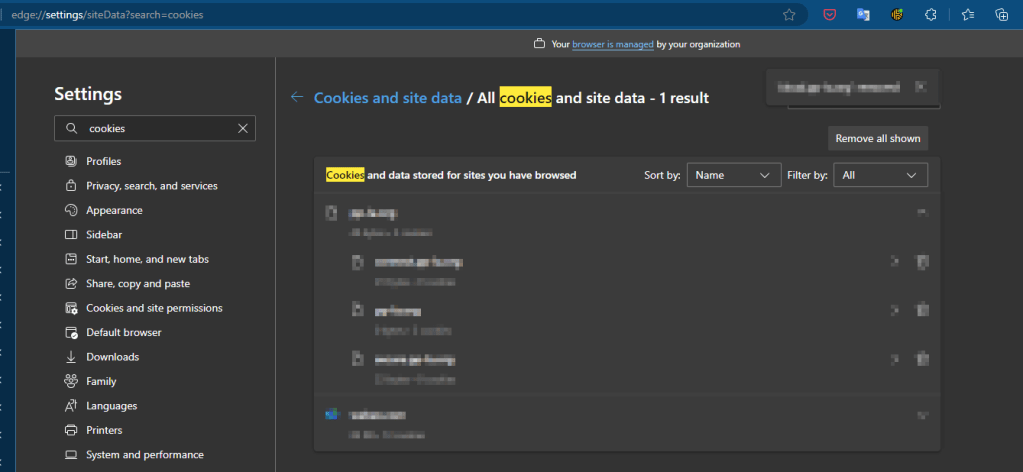The height and width of the screenshot is (472, 1023).
Task: Open the Collections toolbar icon
Action: 1001,15
